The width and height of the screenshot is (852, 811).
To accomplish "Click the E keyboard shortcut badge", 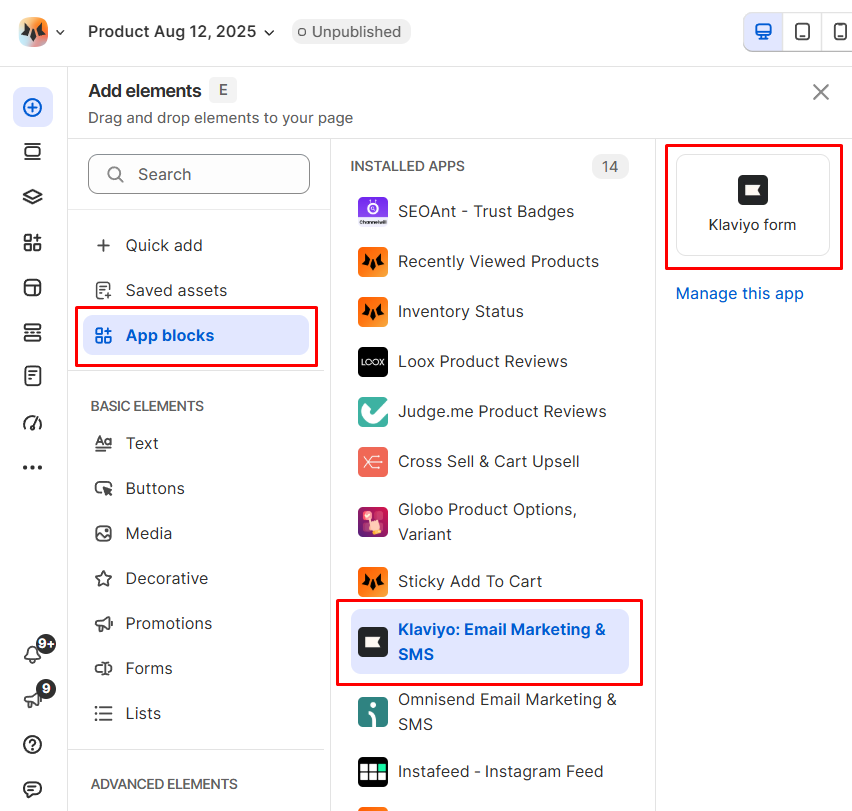I will tap(223, 90).
